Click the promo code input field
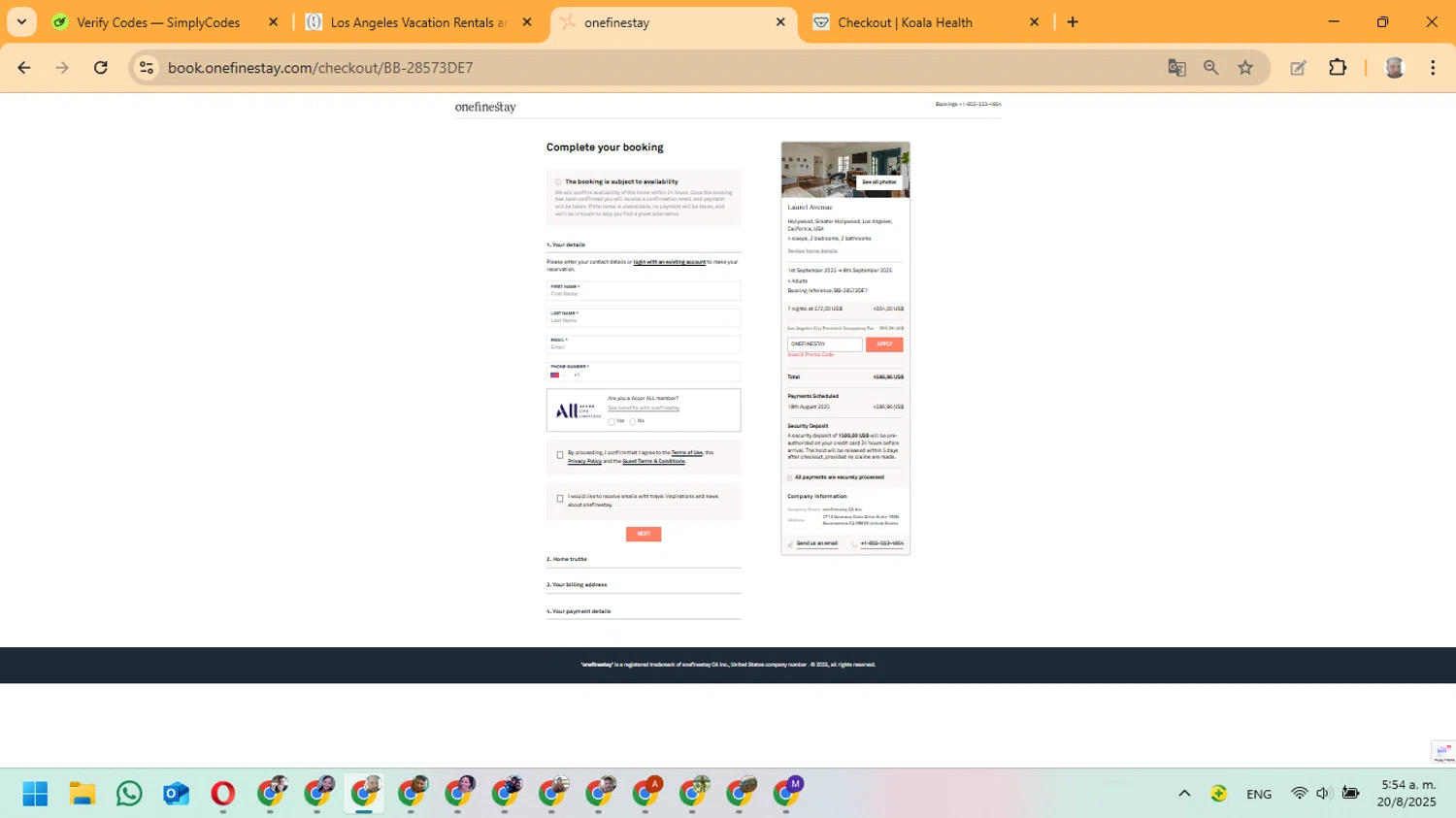This screenshot has width=1456, height=818. pyautogui.click(x=824, y=344)
